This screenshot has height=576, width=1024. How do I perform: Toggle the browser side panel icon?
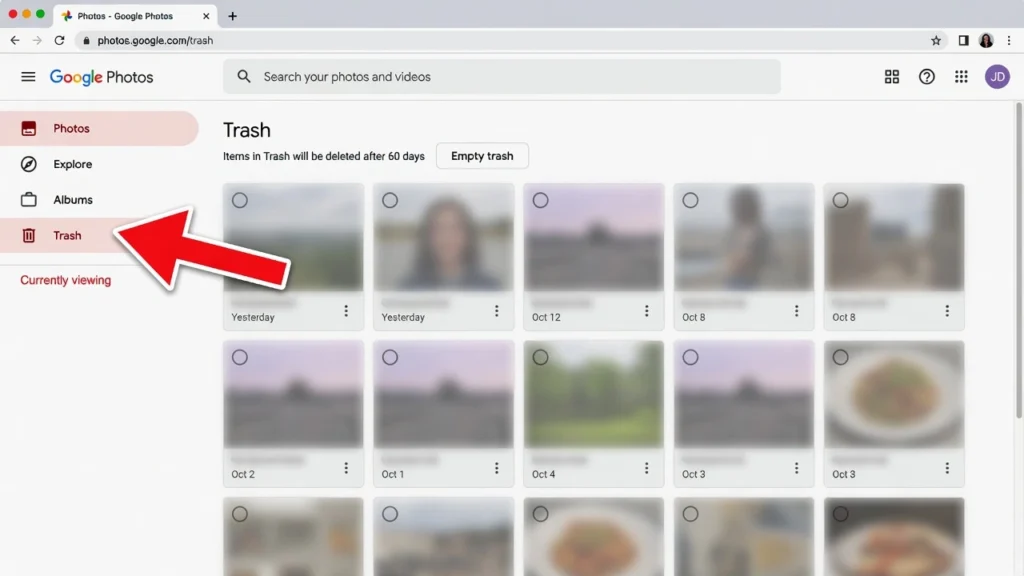[963, 40]
